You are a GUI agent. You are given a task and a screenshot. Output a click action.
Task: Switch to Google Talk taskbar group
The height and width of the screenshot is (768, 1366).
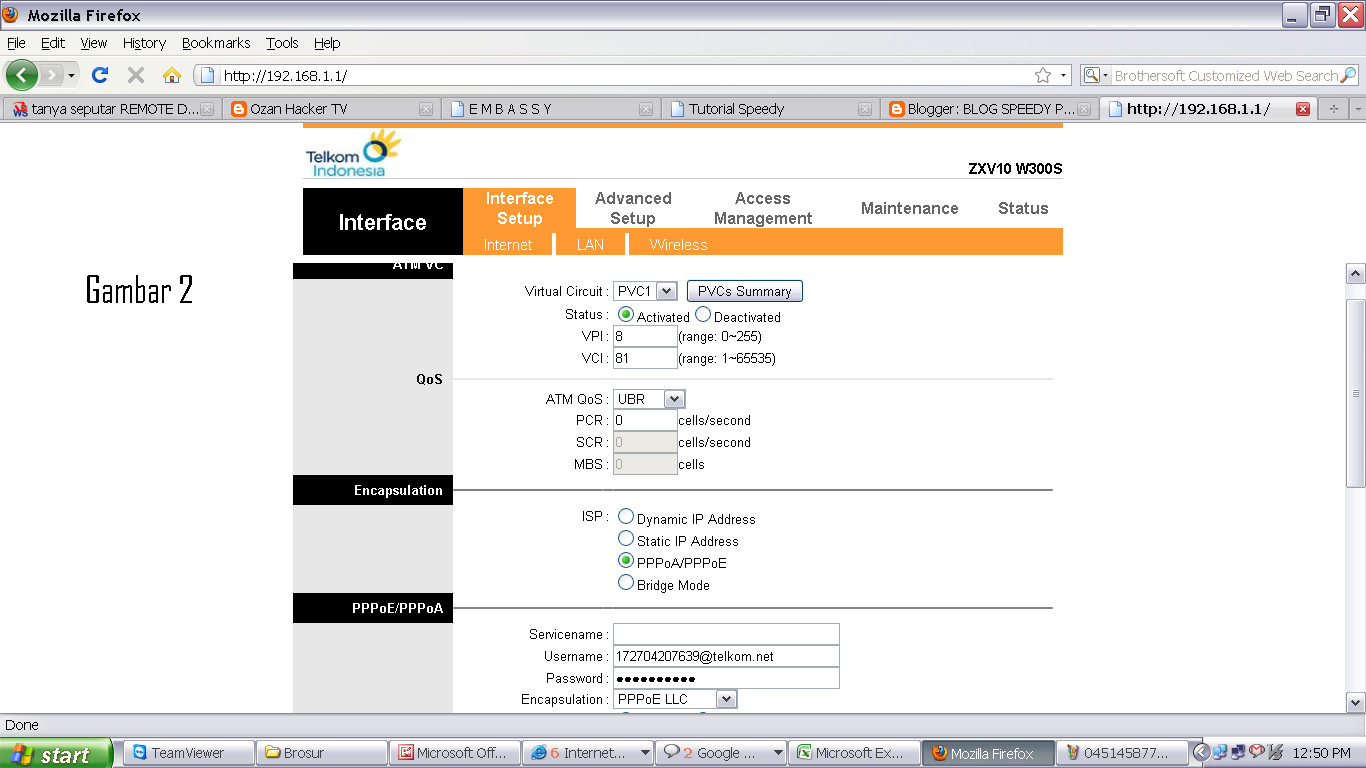click(x=721, y=753)
